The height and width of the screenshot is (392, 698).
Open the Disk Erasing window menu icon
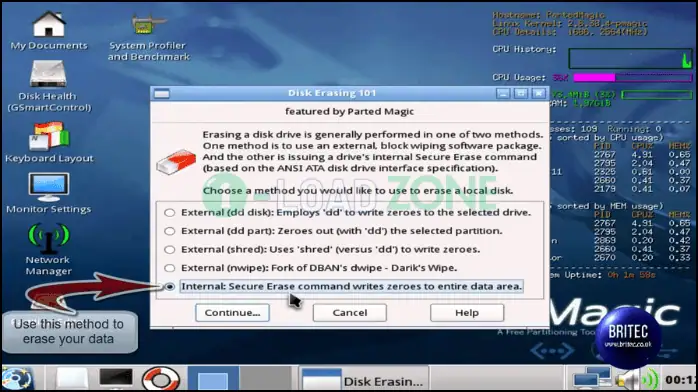tap(162, 93)
